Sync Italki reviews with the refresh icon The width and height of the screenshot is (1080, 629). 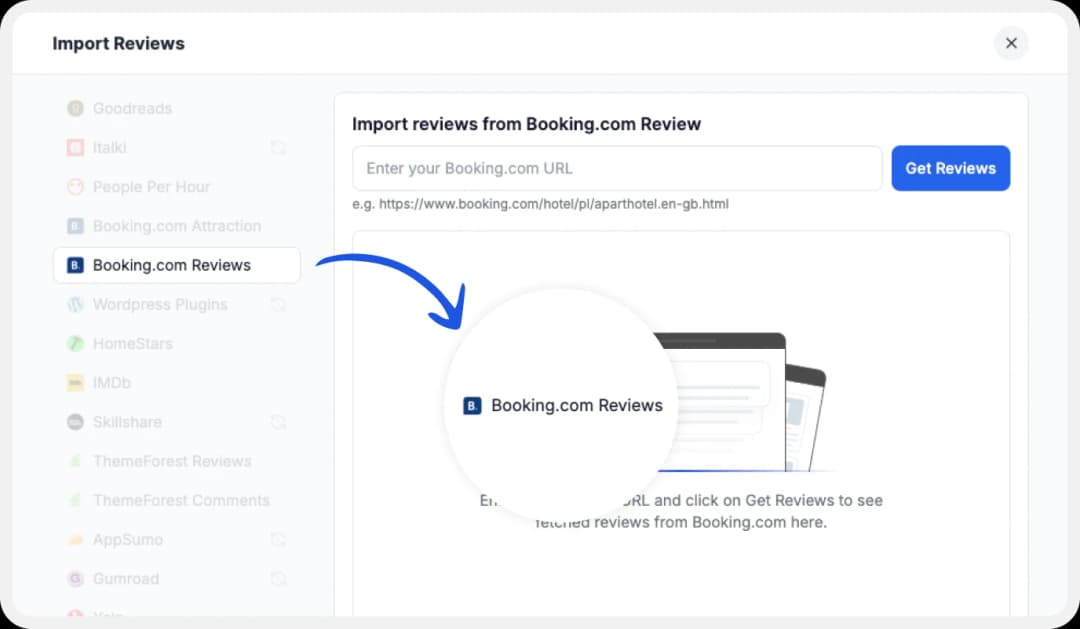(278, 147)
